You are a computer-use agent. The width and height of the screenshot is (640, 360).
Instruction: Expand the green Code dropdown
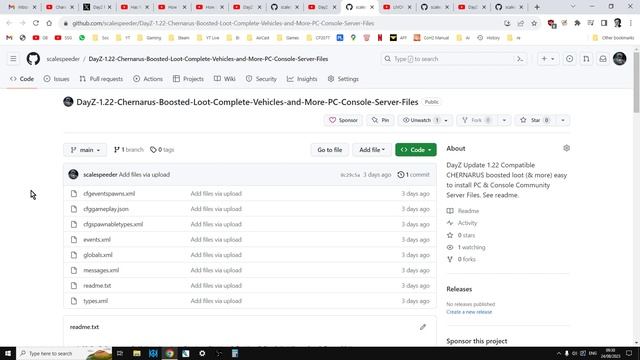(x=416, y=150)
